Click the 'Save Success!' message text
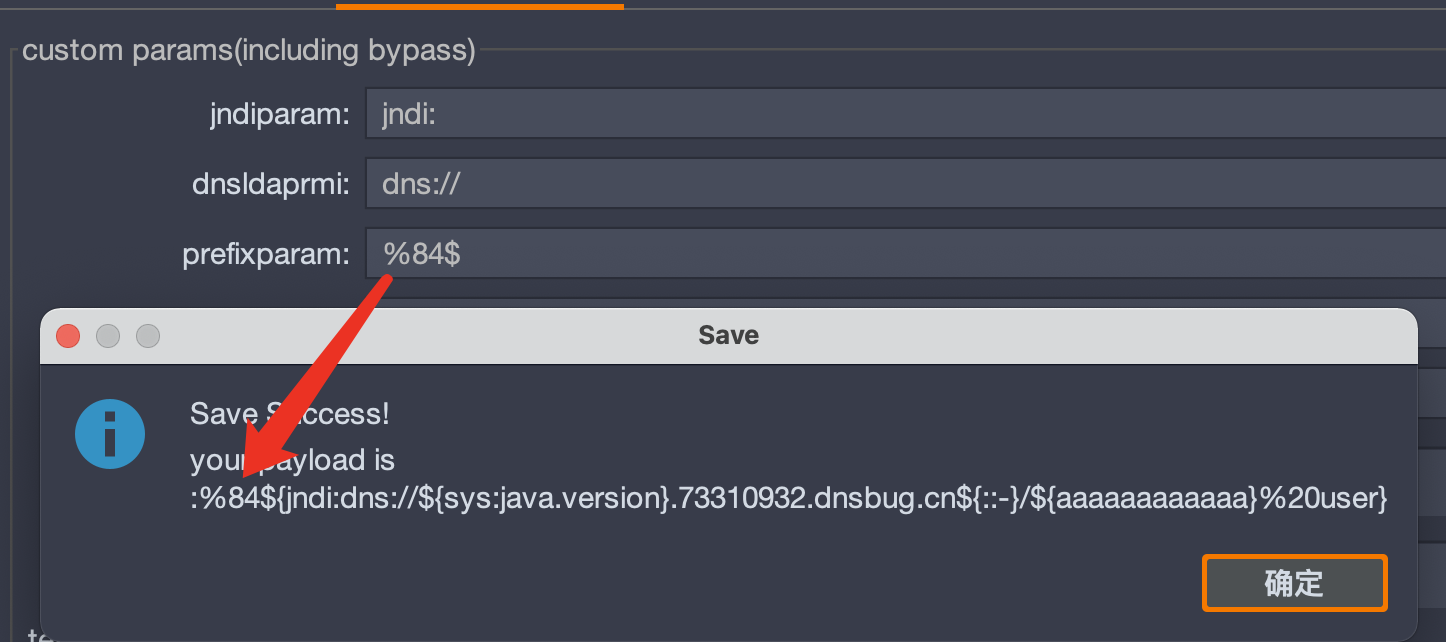Screen dimensions: 1446x642 (290, 413)
